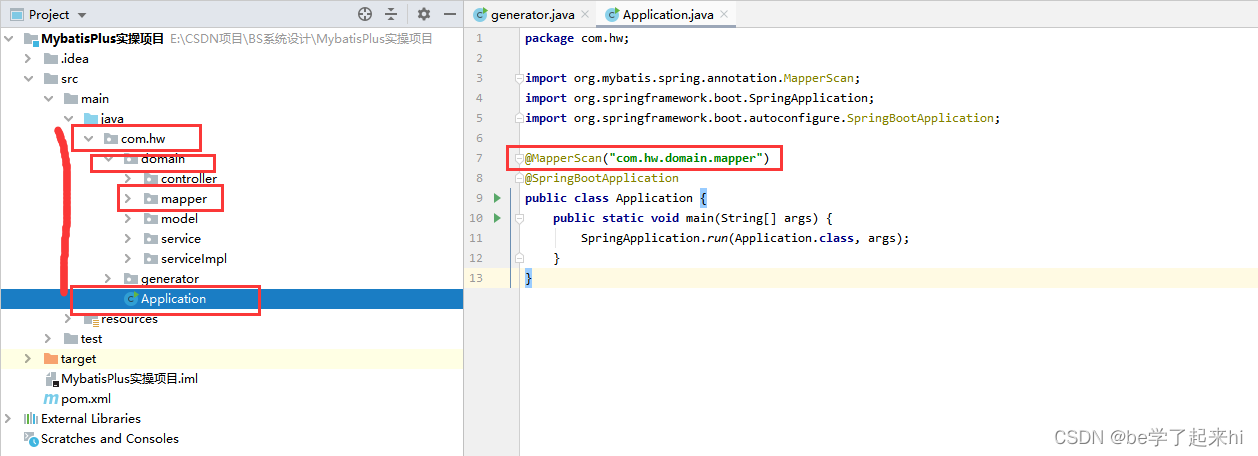Select the .idea folder
Image resolution: width=1258 pixels, height=456 pixels.
click(x=74, y=59)
